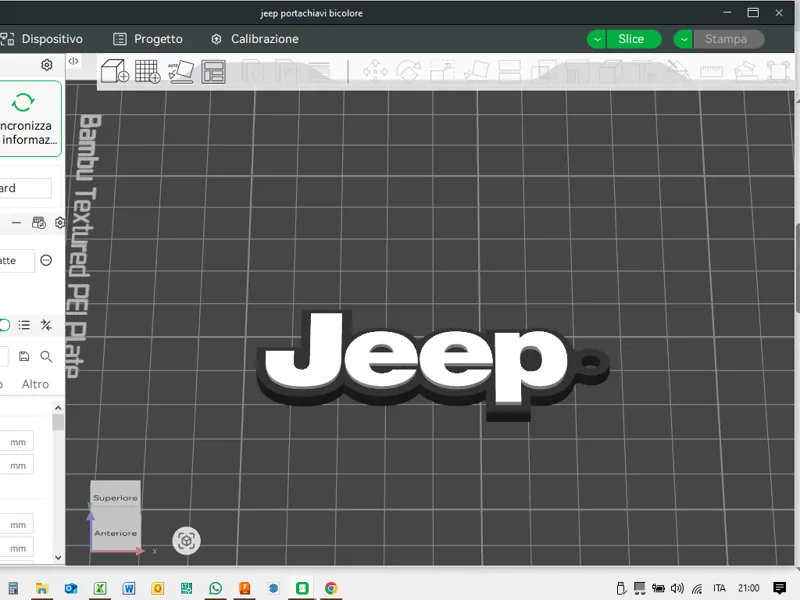The height and width of the screenshot is (600, 800).
Task: Click the Add model cube icon
Action: [114, 71]
